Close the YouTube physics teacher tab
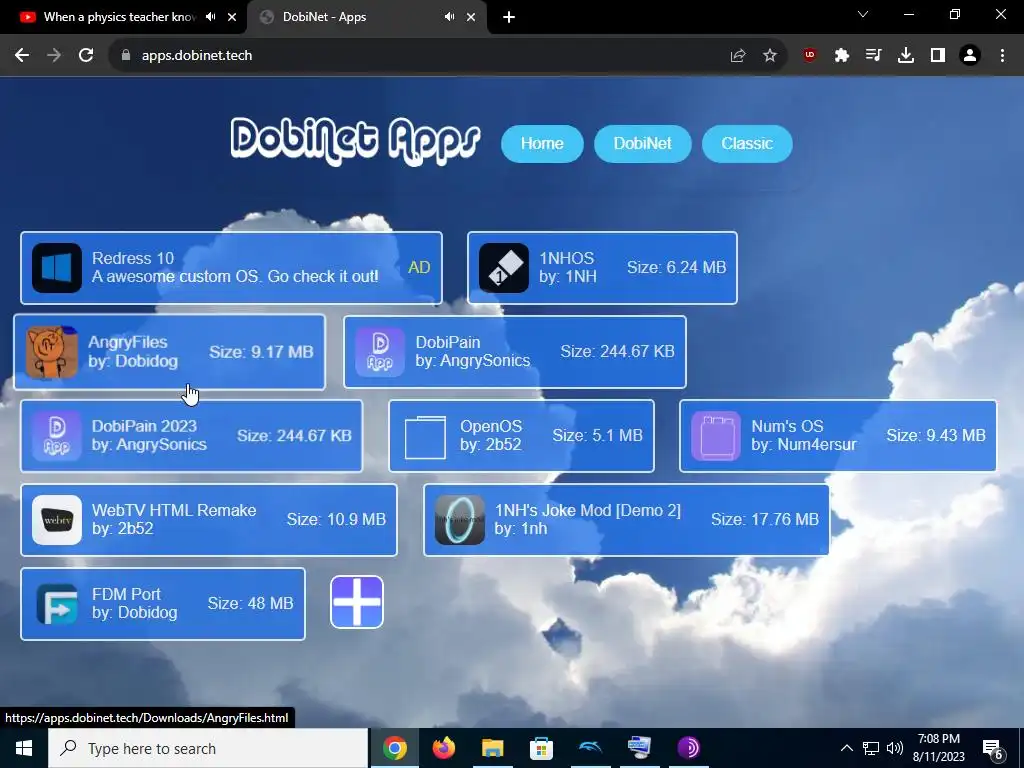1024x768 pixels. click(x=232, y=18)
